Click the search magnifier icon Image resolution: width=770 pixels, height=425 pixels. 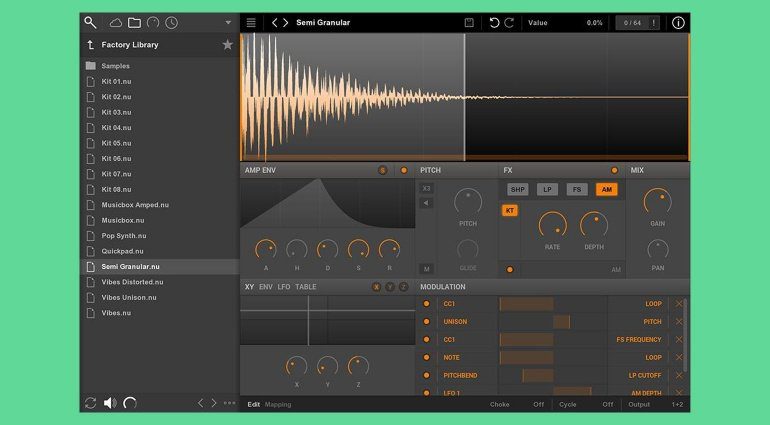click(91, 22)
